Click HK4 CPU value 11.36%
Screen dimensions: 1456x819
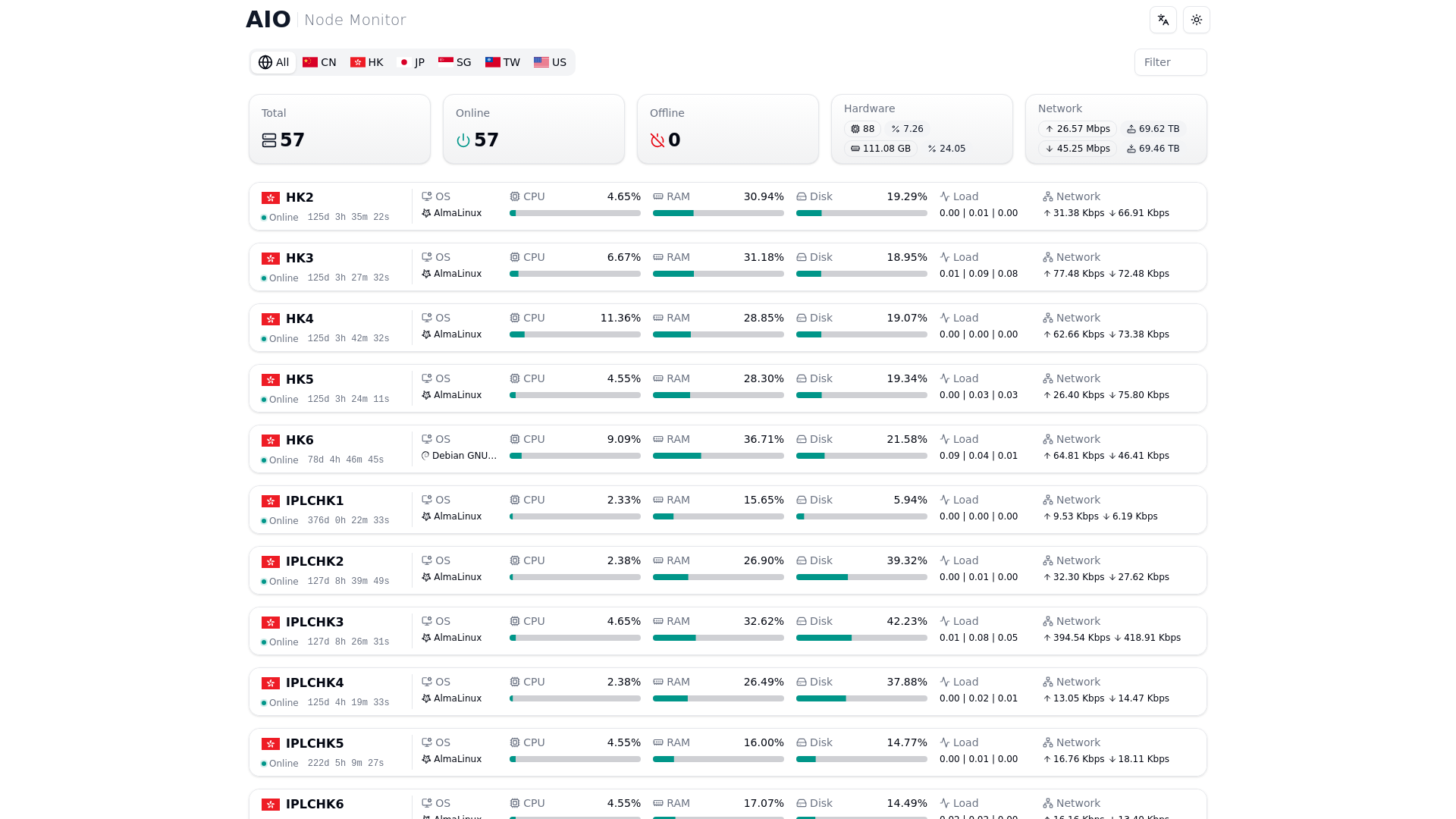620,318
